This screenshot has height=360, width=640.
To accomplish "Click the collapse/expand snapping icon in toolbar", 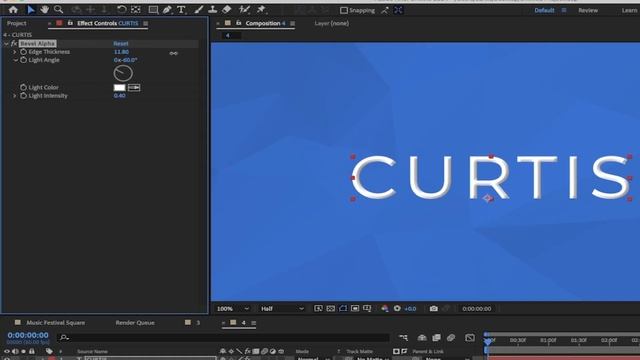I will pyautogui.click(x=398, y=10).
